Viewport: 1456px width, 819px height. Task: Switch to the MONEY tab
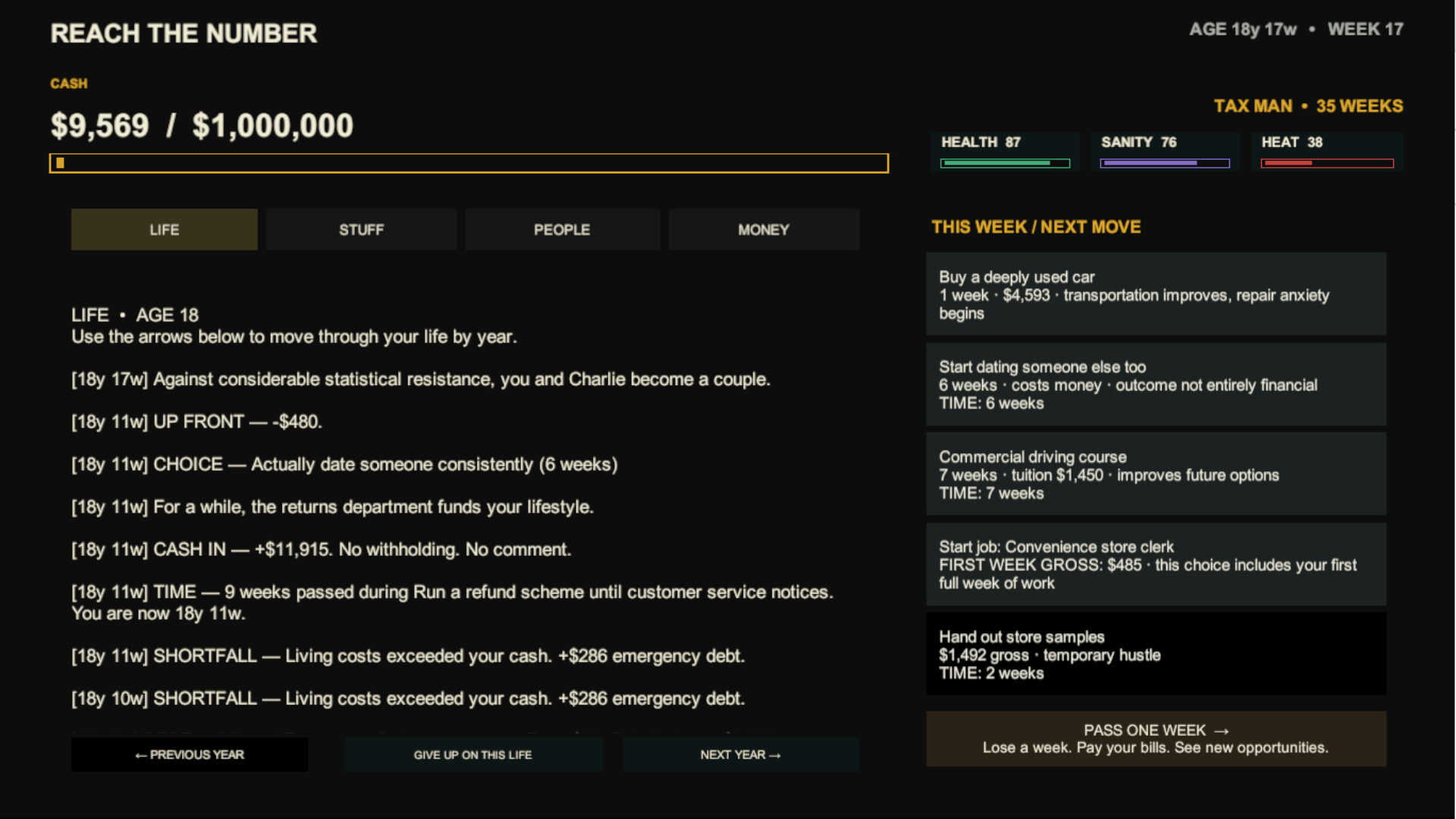click(x=764, y=229)
